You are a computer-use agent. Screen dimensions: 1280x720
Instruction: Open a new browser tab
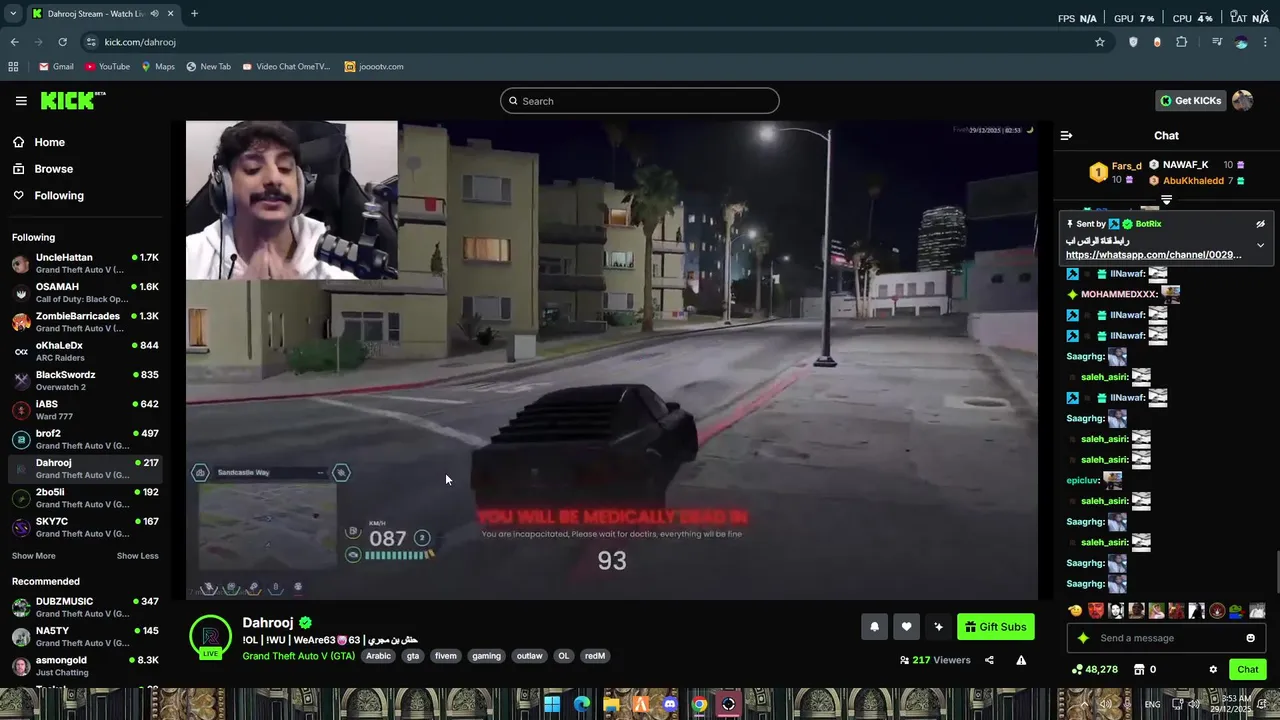click(x=194, y=14)
